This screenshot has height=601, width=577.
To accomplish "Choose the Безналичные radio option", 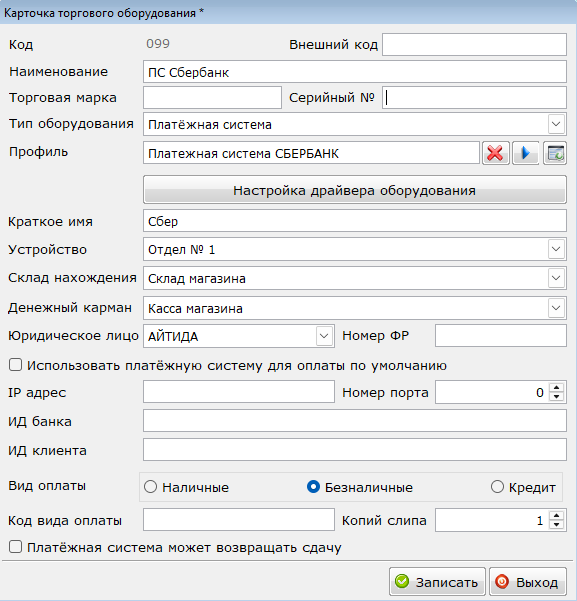I will click(313, 487).
